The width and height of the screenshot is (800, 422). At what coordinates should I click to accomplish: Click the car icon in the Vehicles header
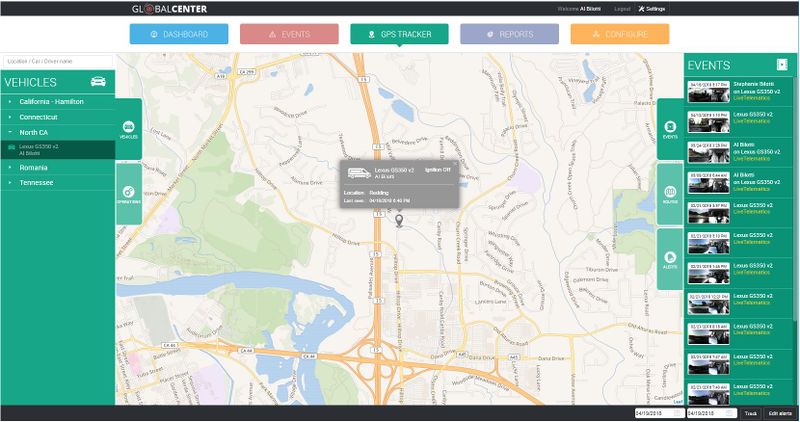pos(98,82)
